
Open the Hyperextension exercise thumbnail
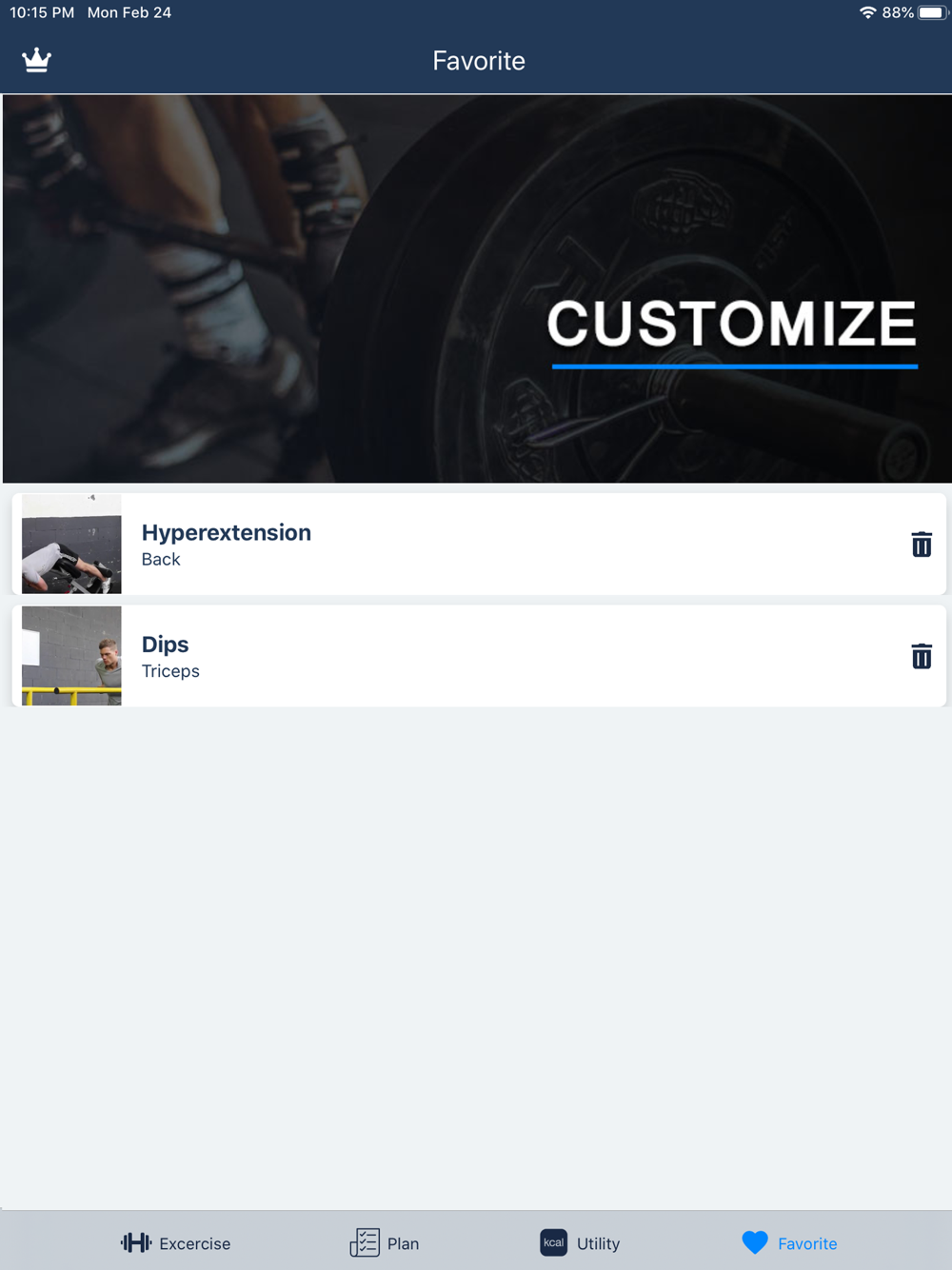tap(71, 544)
